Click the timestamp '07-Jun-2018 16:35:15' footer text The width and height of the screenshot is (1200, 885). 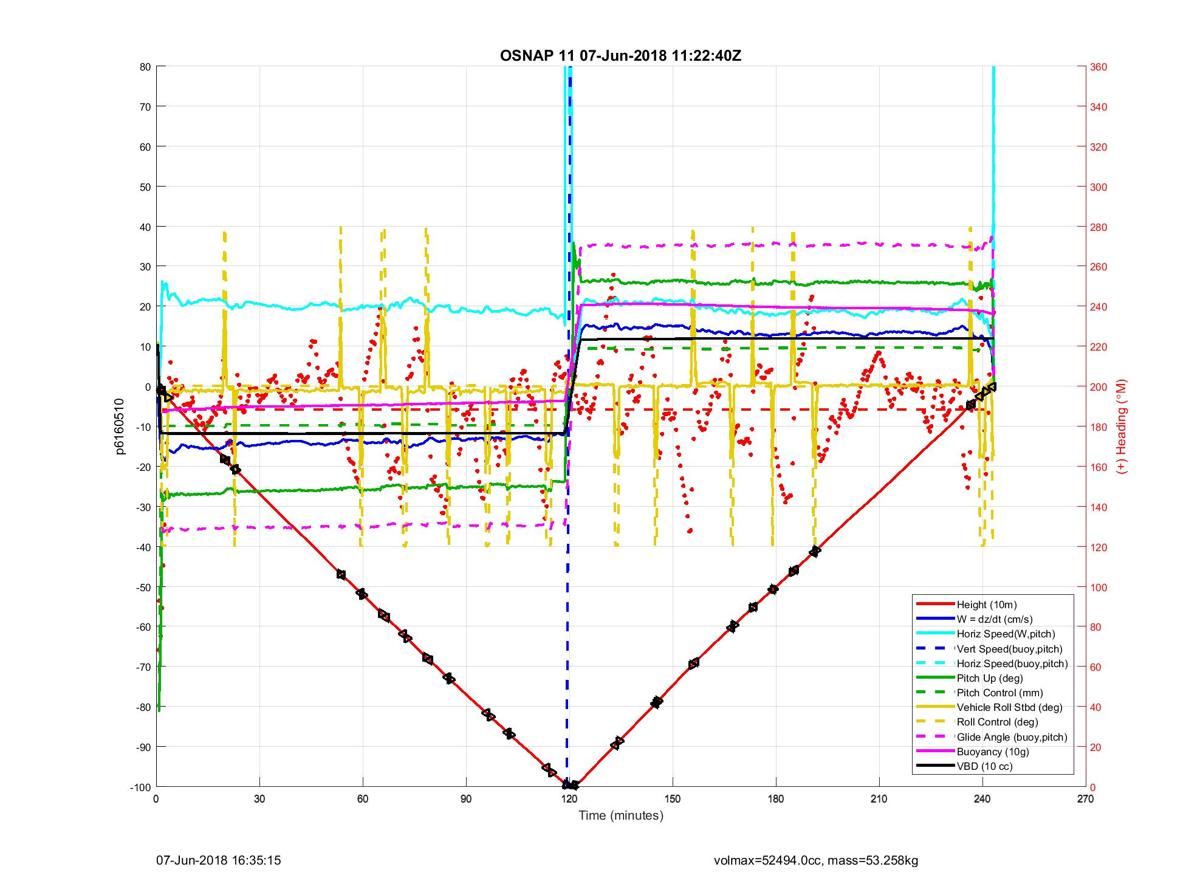[218, 860]
